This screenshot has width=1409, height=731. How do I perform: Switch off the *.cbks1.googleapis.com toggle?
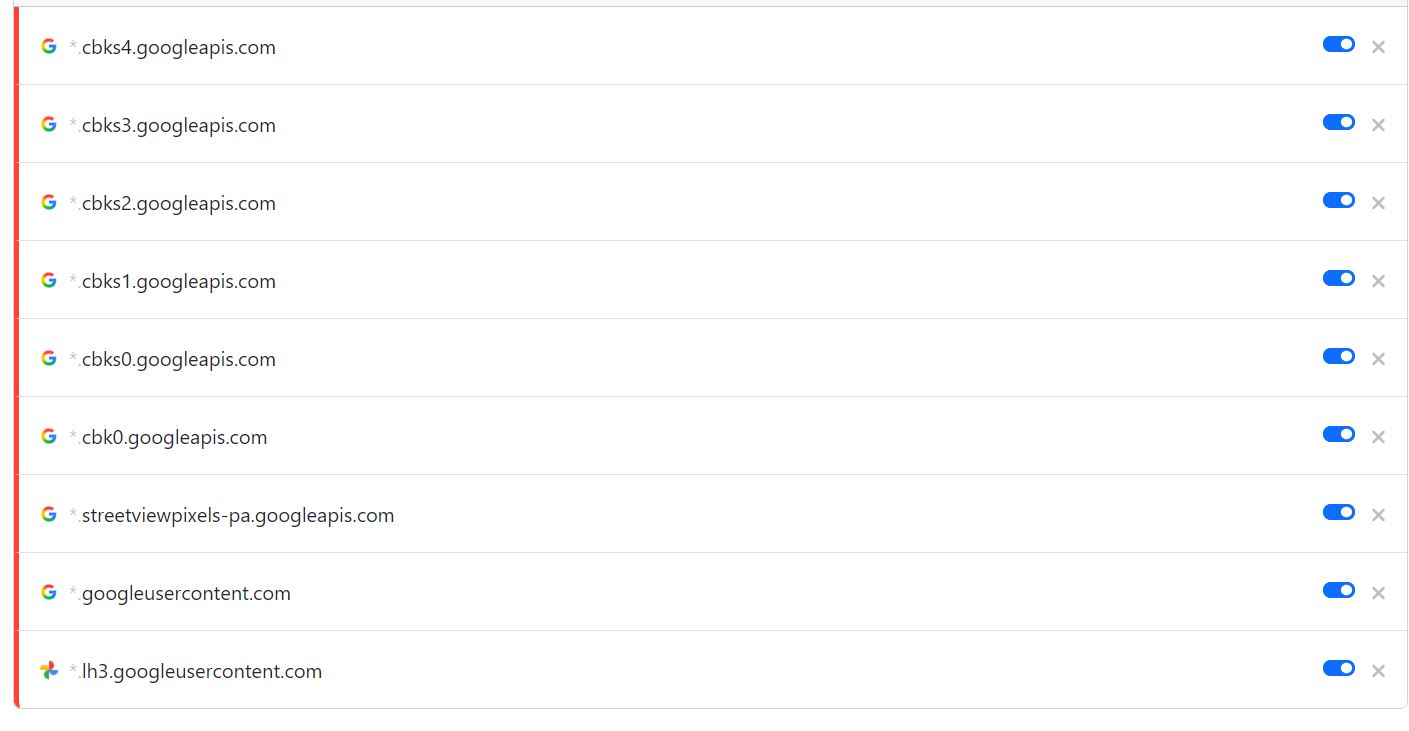click(x=1338, y=278)
